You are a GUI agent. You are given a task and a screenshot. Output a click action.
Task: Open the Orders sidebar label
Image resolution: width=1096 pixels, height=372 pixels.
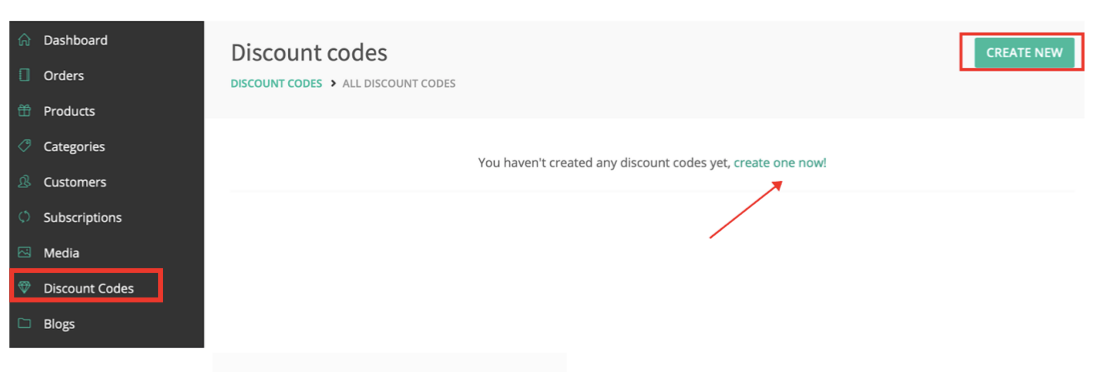coord(64,76)
